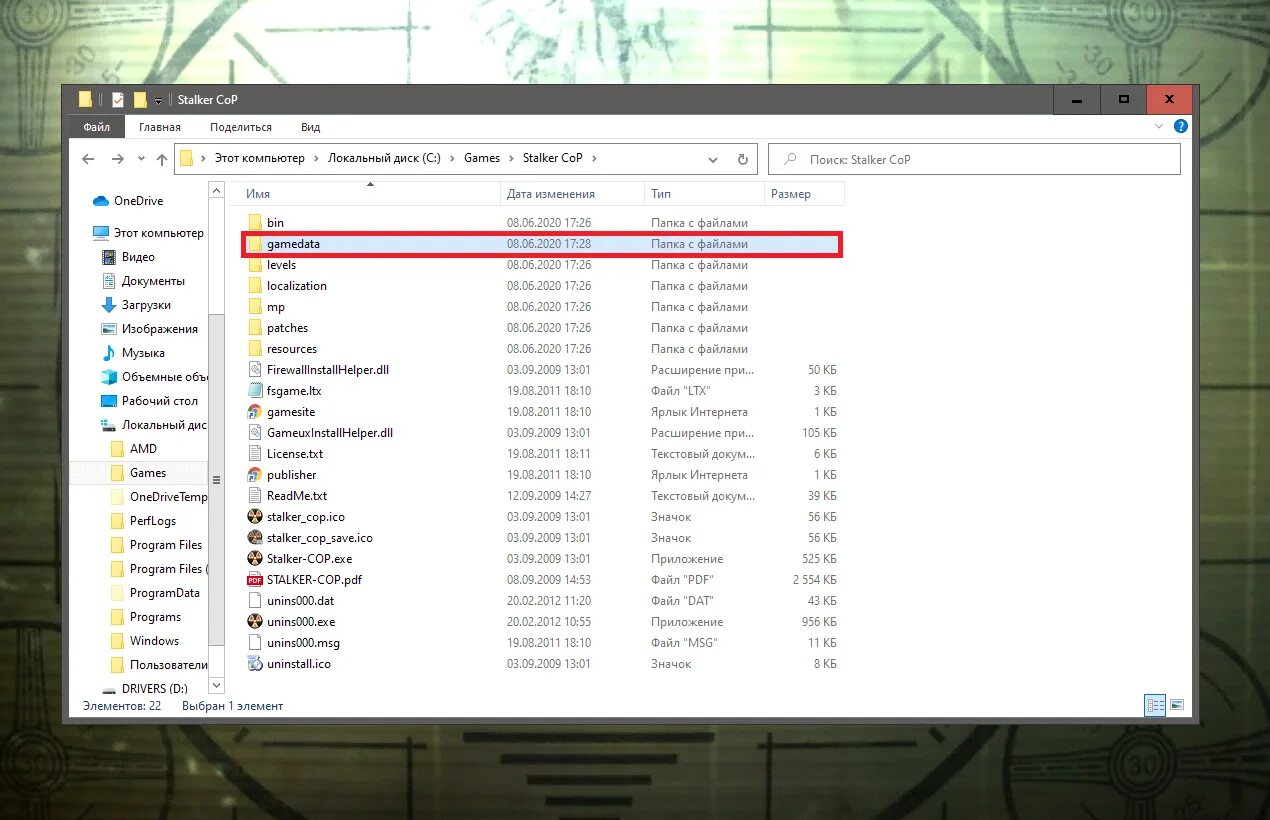The image size is (1270, 820).
Task: Expand the ribbon with the chevron
Action: [x=1160, y=127]
